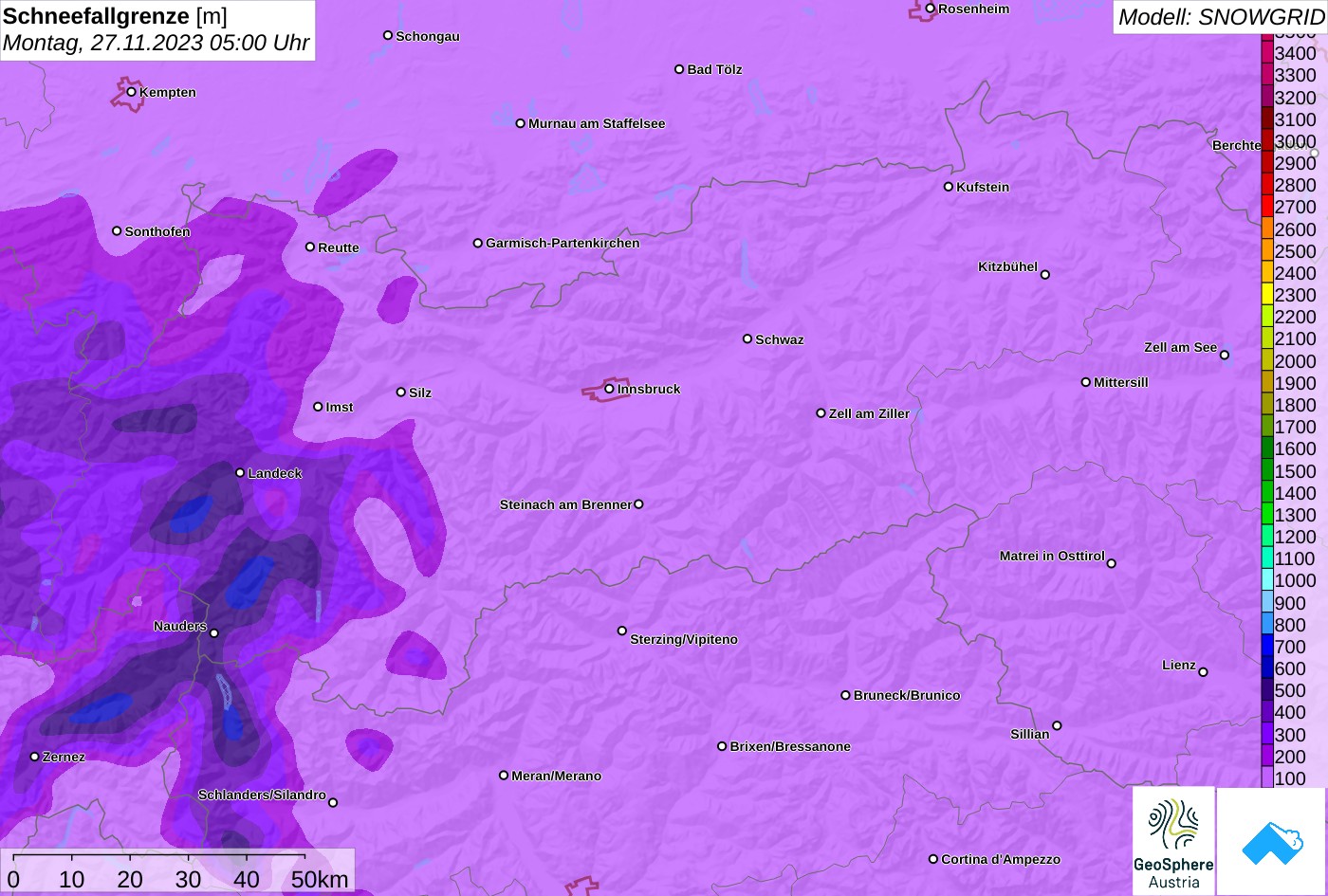1328x896 pixels.
Task: Click the GeoSphere Austria logo
Action: click(1173, 841)
